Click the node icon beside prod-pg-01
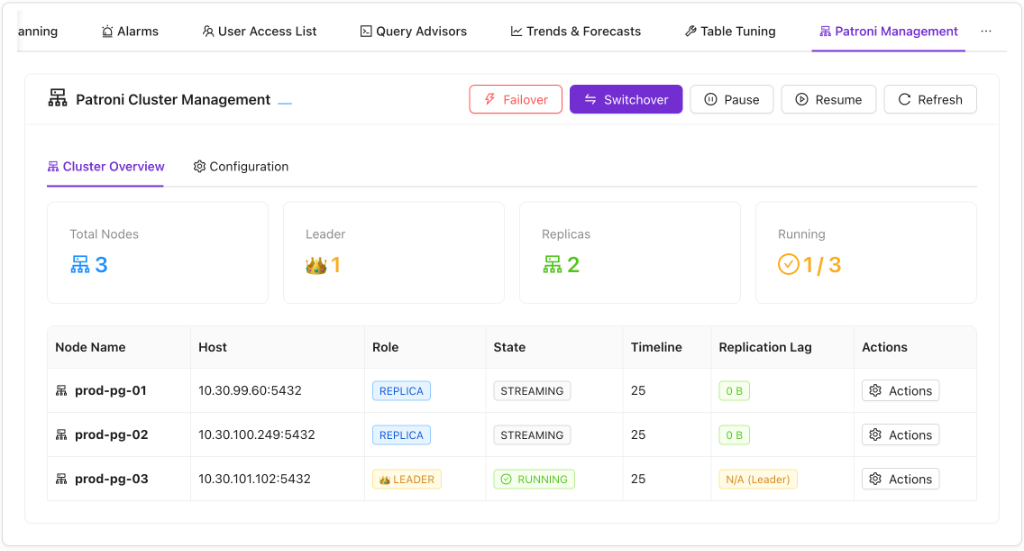 click(x=61, y=390)
